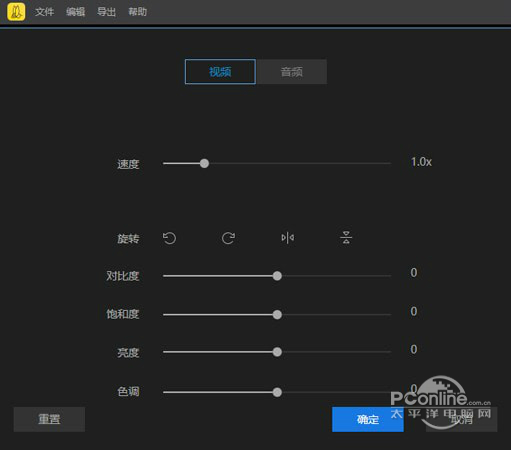
Task: Click the 亮度 brightness slider handle
Action: point(277,352)
